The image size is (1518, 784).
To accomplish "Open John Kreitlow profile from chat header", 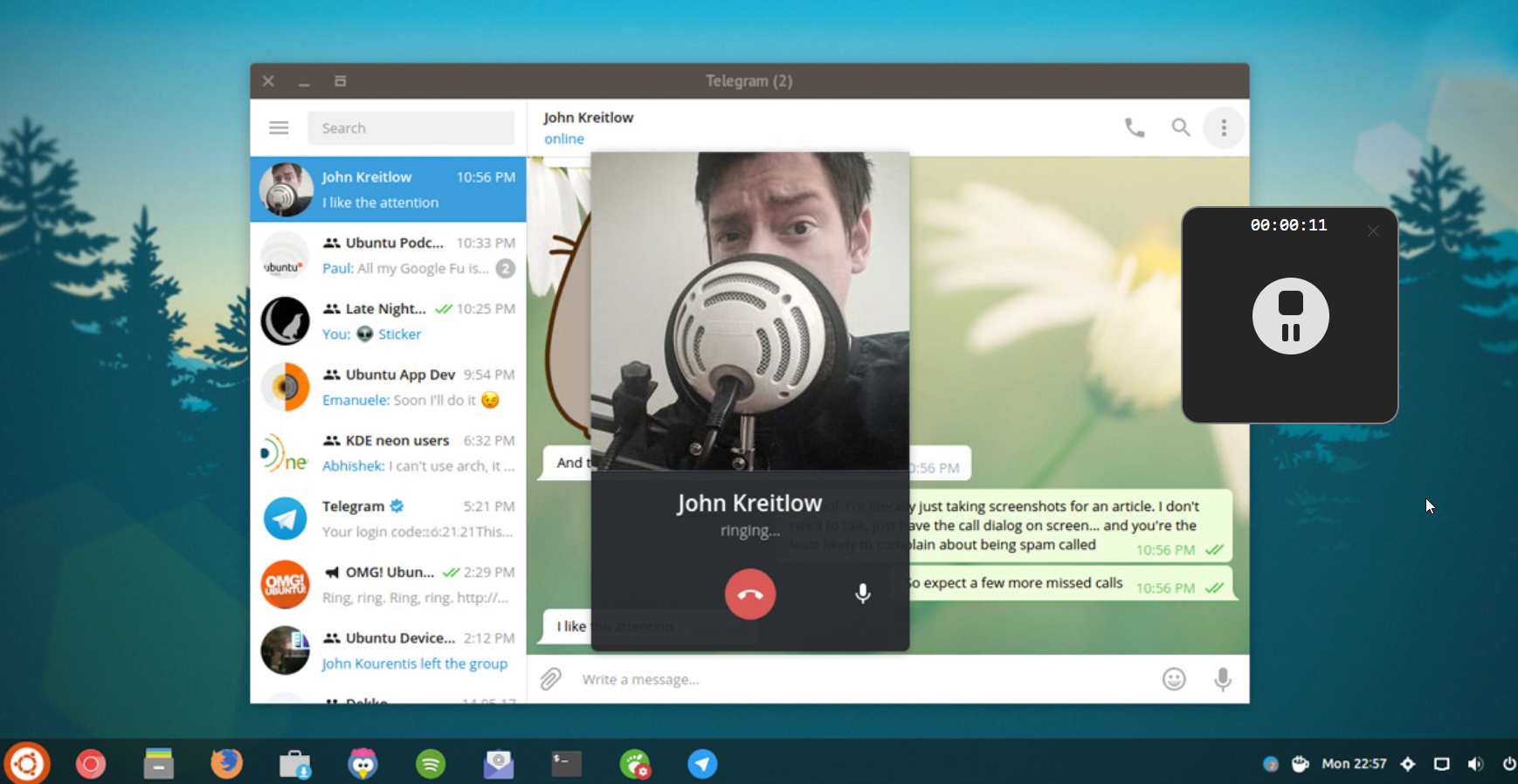I will (x=588, y=117).
